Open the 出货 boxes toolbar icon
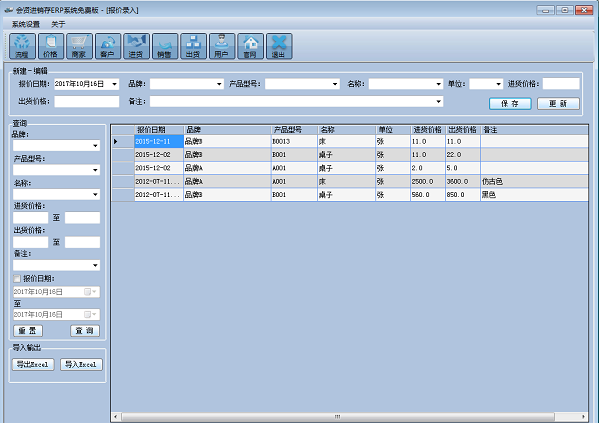 tap(193, 46)
